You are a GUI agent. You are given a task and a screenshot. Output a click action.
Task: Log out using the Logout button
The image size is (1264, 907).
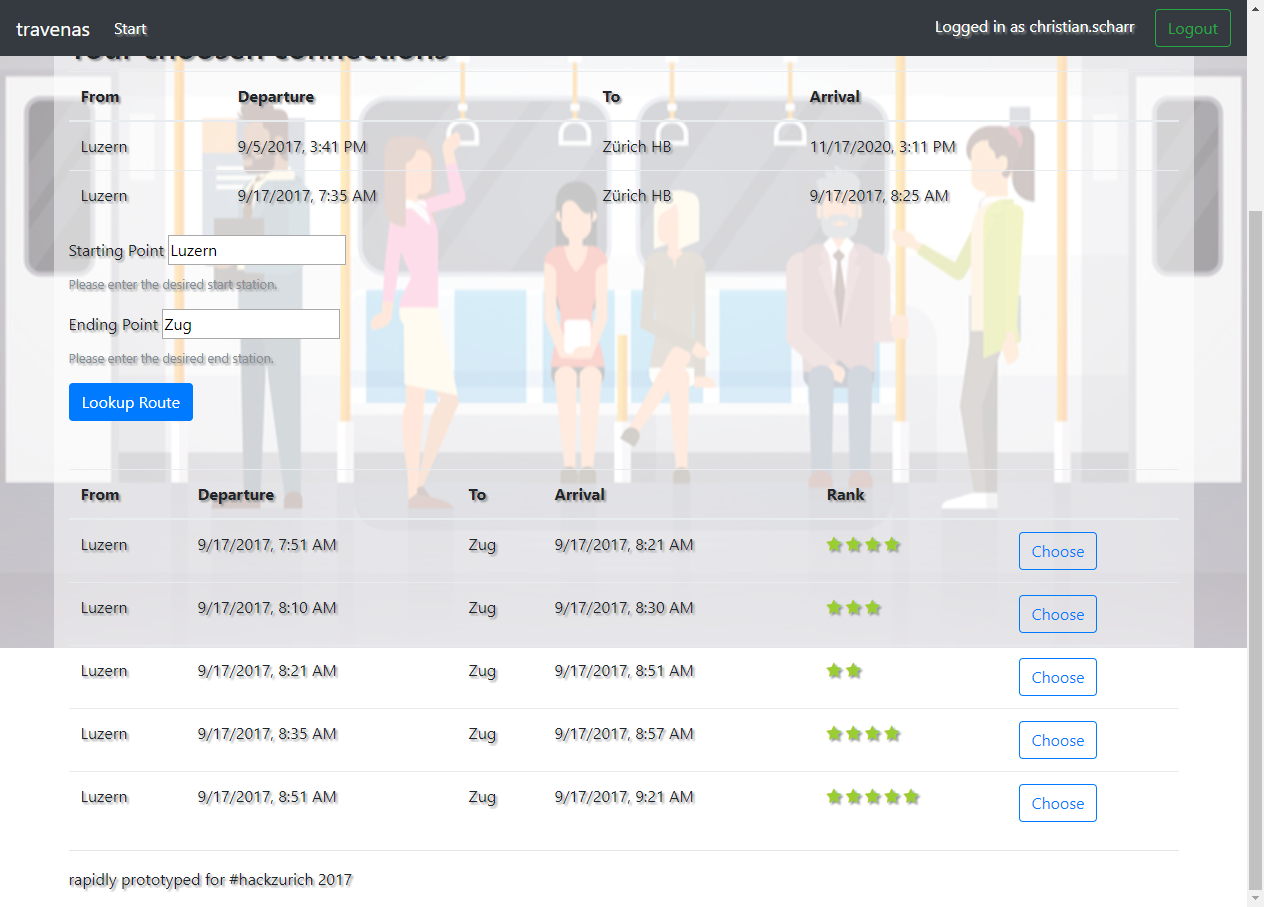point(1192,28)
